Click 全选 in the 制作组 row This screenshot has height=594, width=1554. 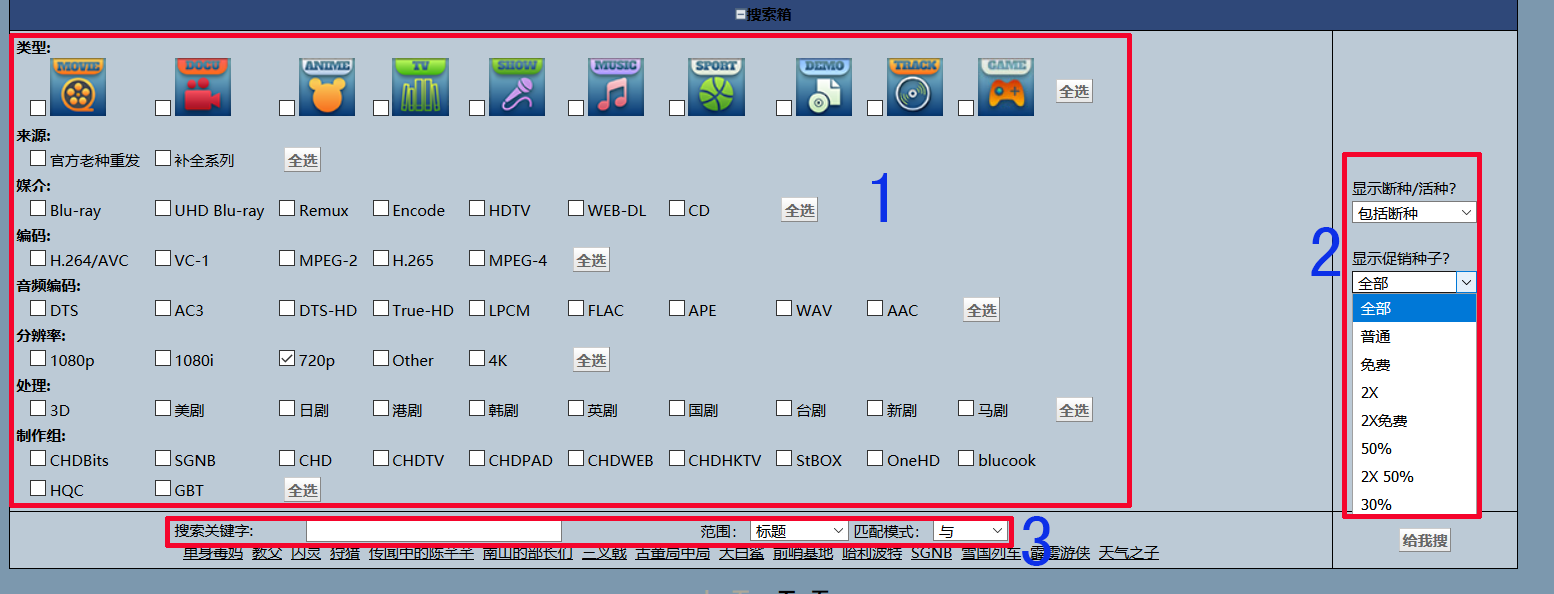click(302, 490)
